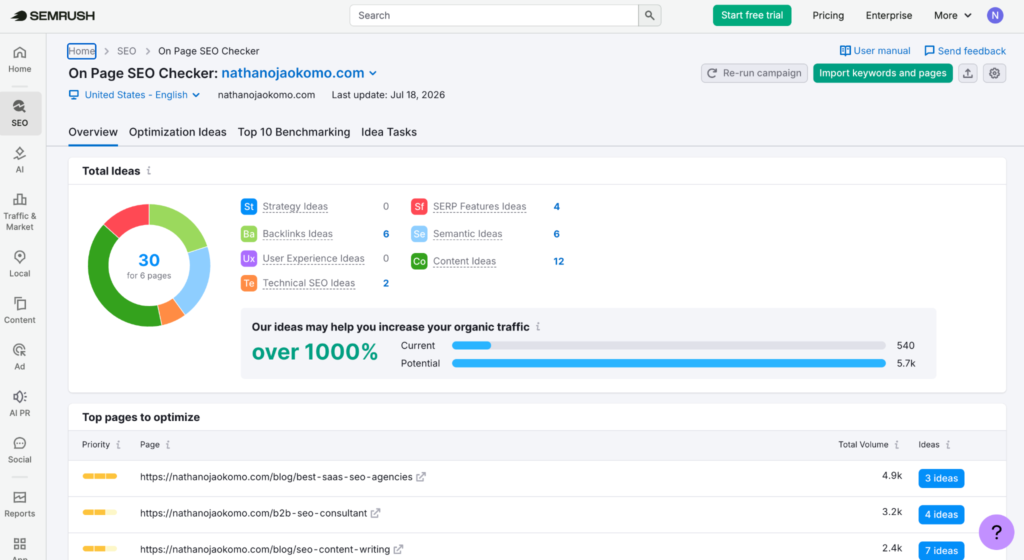The width and height of the screenshot is (1024, 560).
Task: Open the user avatar N menu
Action: (x=995, y=15)
